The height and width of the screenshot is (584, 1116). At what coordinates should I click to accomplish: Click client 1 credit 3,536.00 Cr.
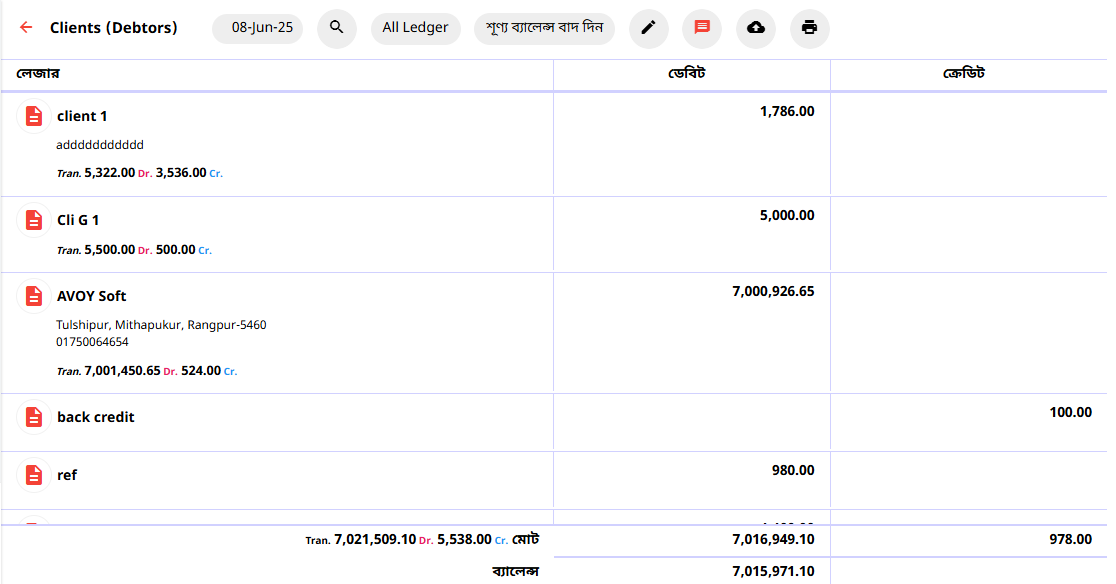[189, 173]
